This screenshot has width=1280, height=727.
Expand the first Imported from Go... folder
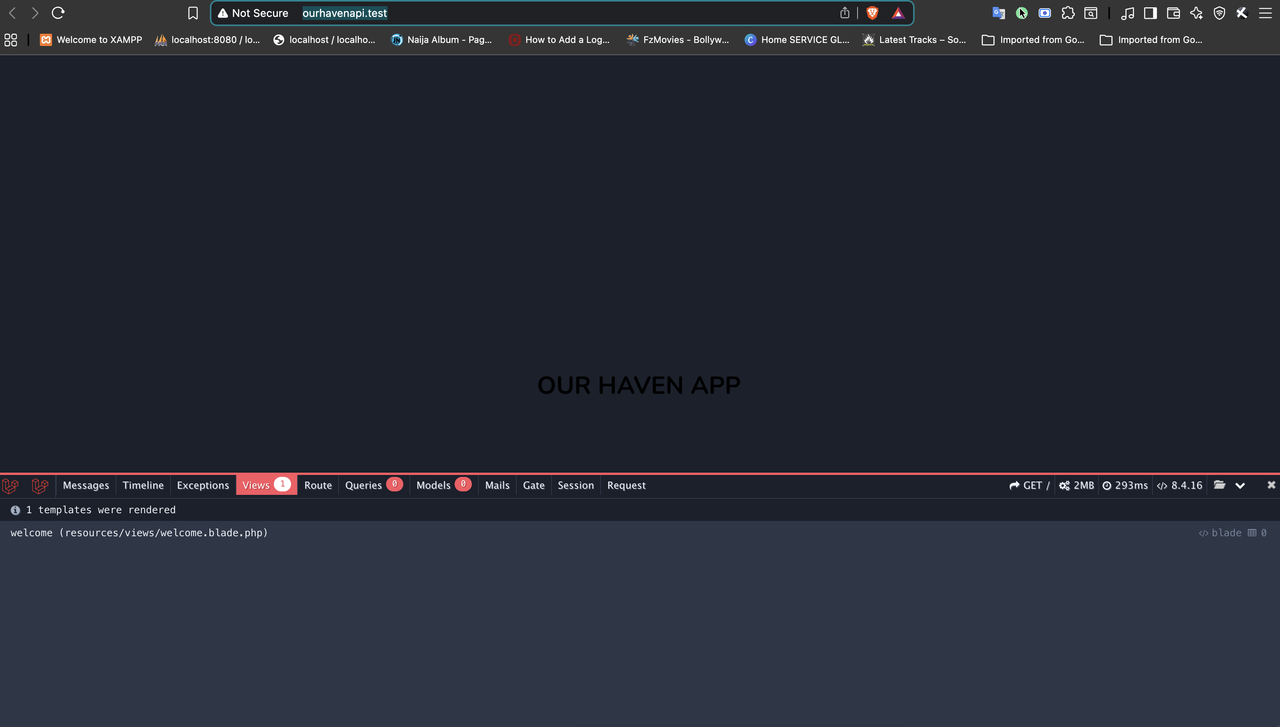click(x=1033, y=40)
